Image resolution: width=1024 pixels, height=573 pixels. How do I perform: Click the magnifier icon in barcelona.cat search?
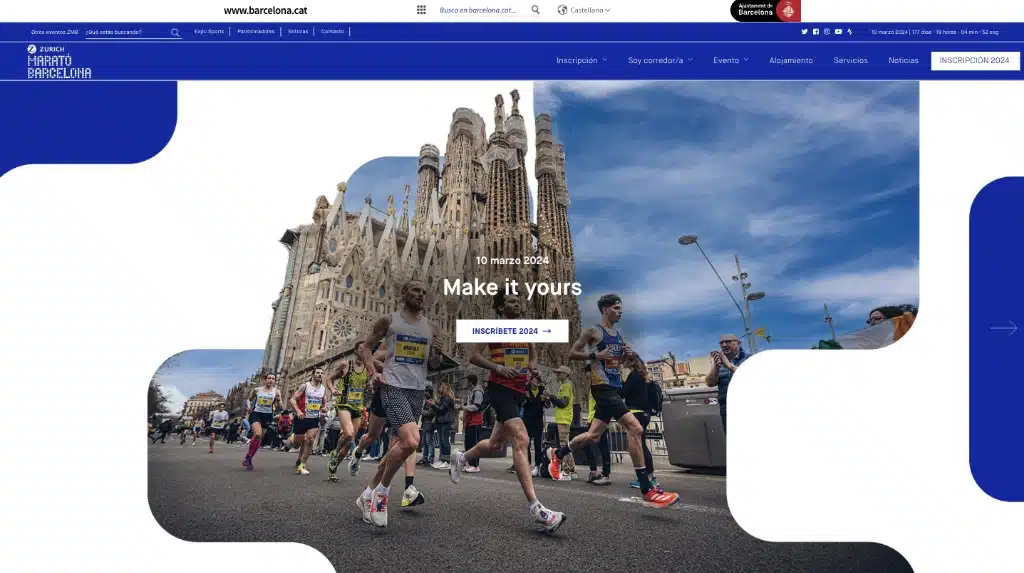click(x=535, y=10)
